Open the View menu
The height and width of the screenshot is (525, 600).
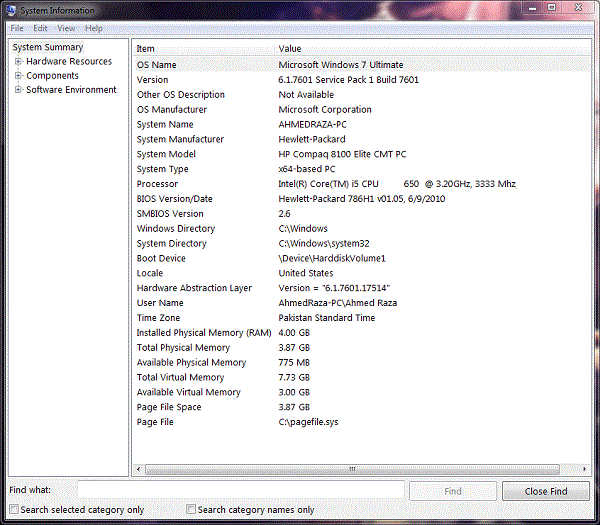pos(66,28)
